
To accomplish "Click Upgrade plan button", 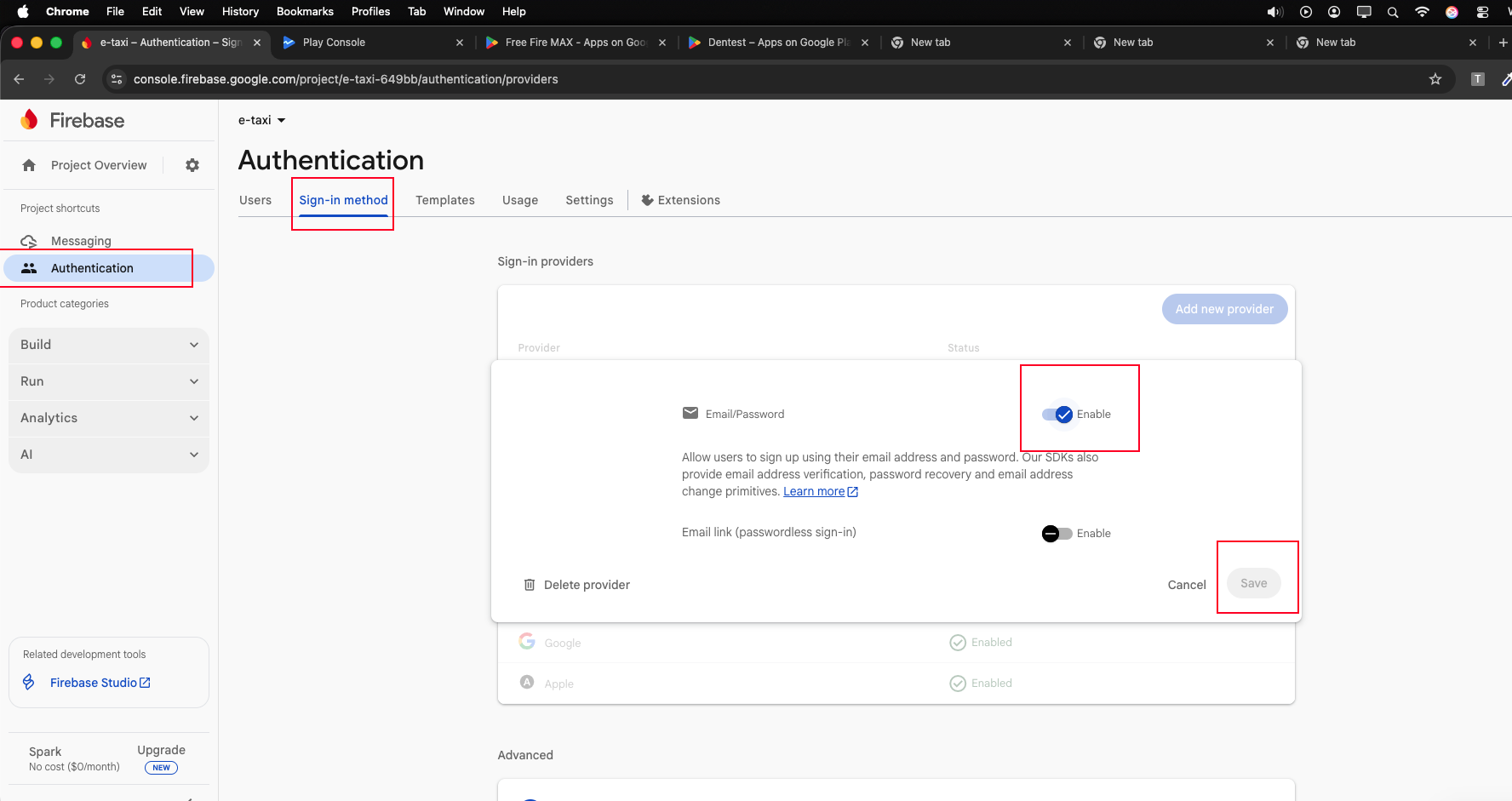I will tap(161, 750).
